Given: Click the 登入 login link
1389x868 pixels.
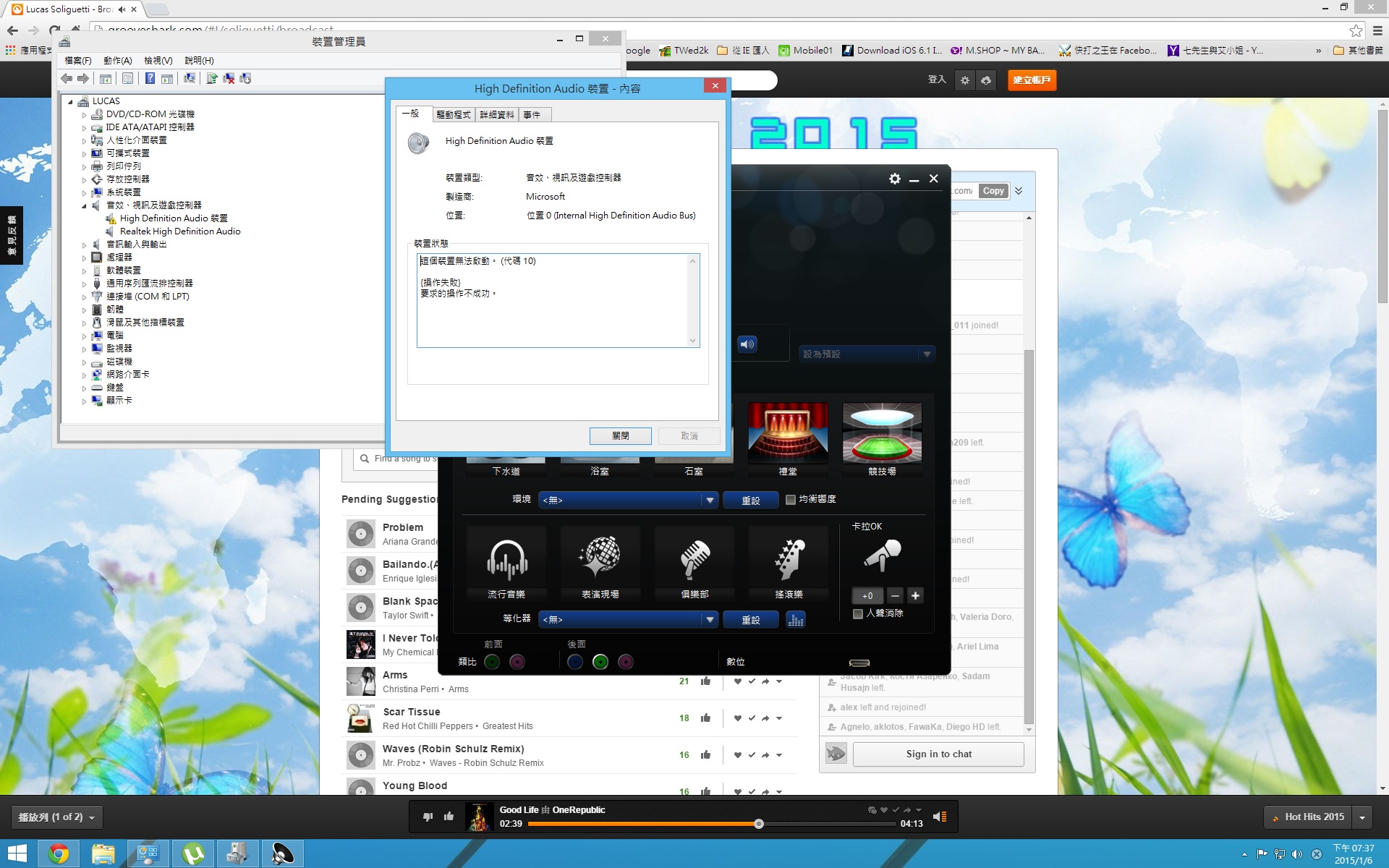Looking at the screenshot, I should [x=937, y=80].
